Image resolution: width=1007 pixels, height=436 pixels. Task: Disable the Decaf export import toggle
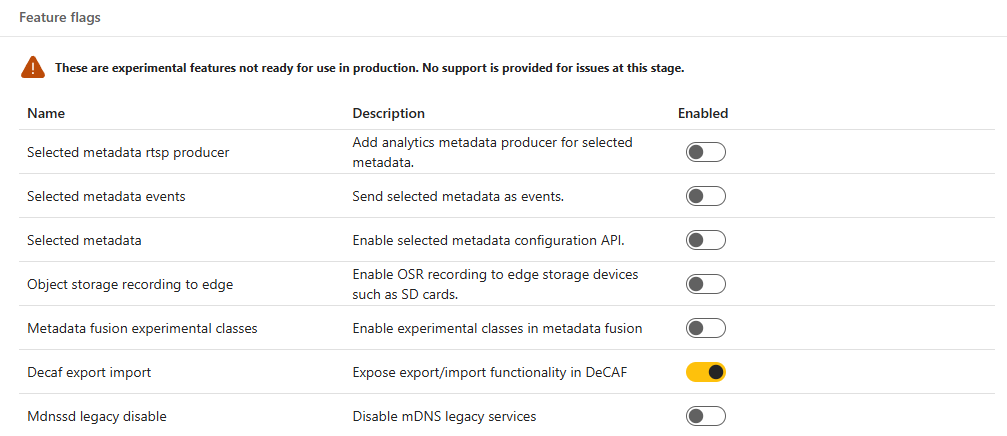point(706,372)
